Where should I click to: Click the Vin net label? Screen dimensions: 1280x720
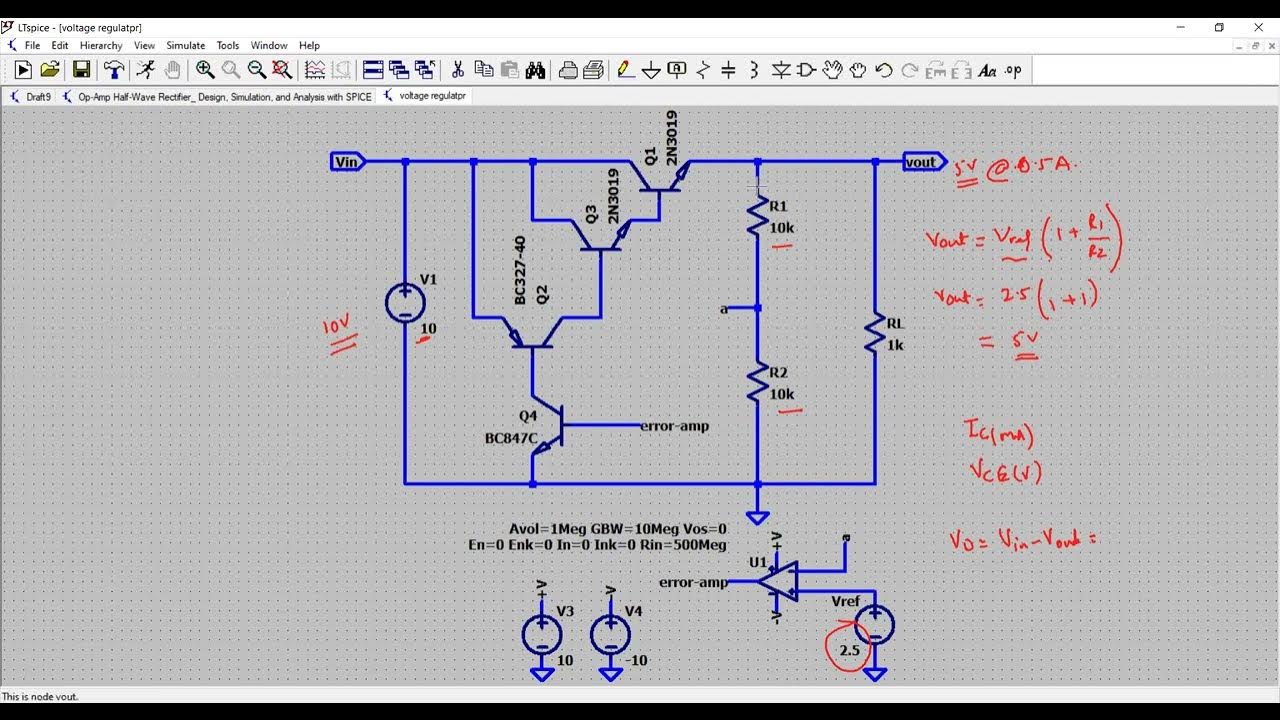[348, 162]
